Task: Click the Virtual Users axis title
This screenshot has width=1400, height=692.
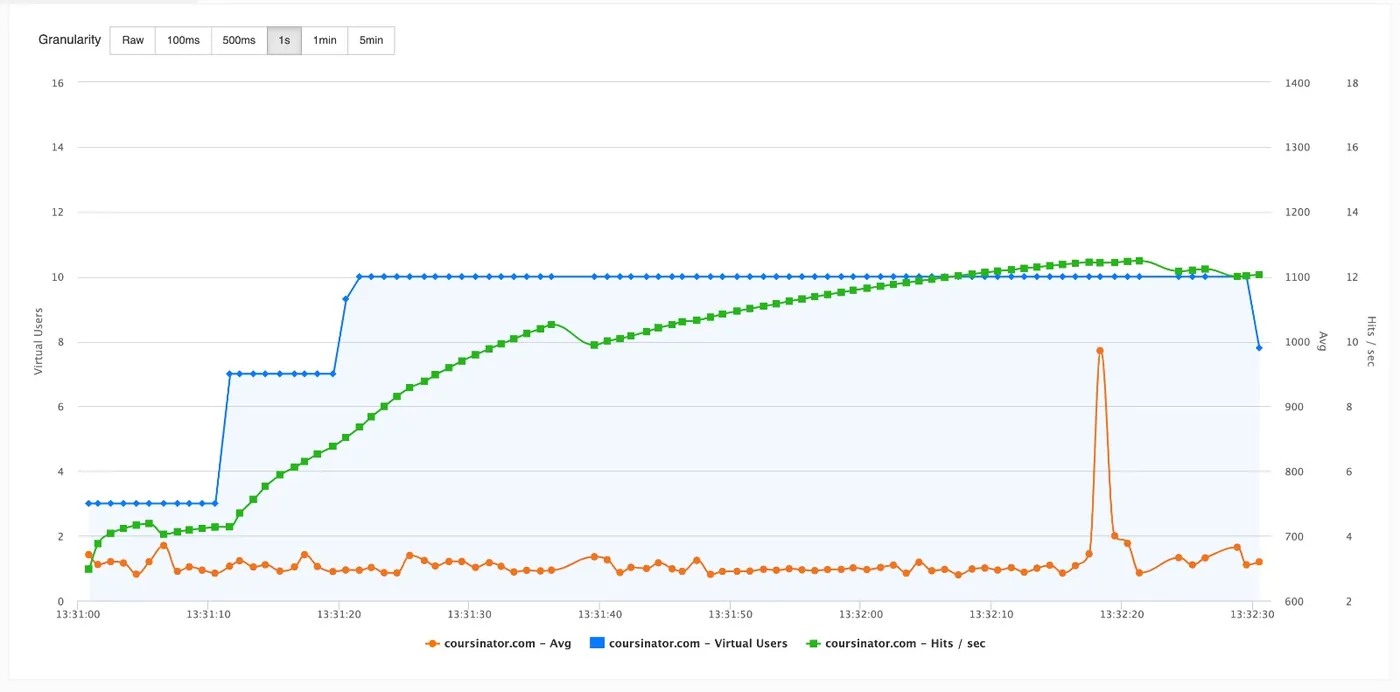Action: click(39, 342)
